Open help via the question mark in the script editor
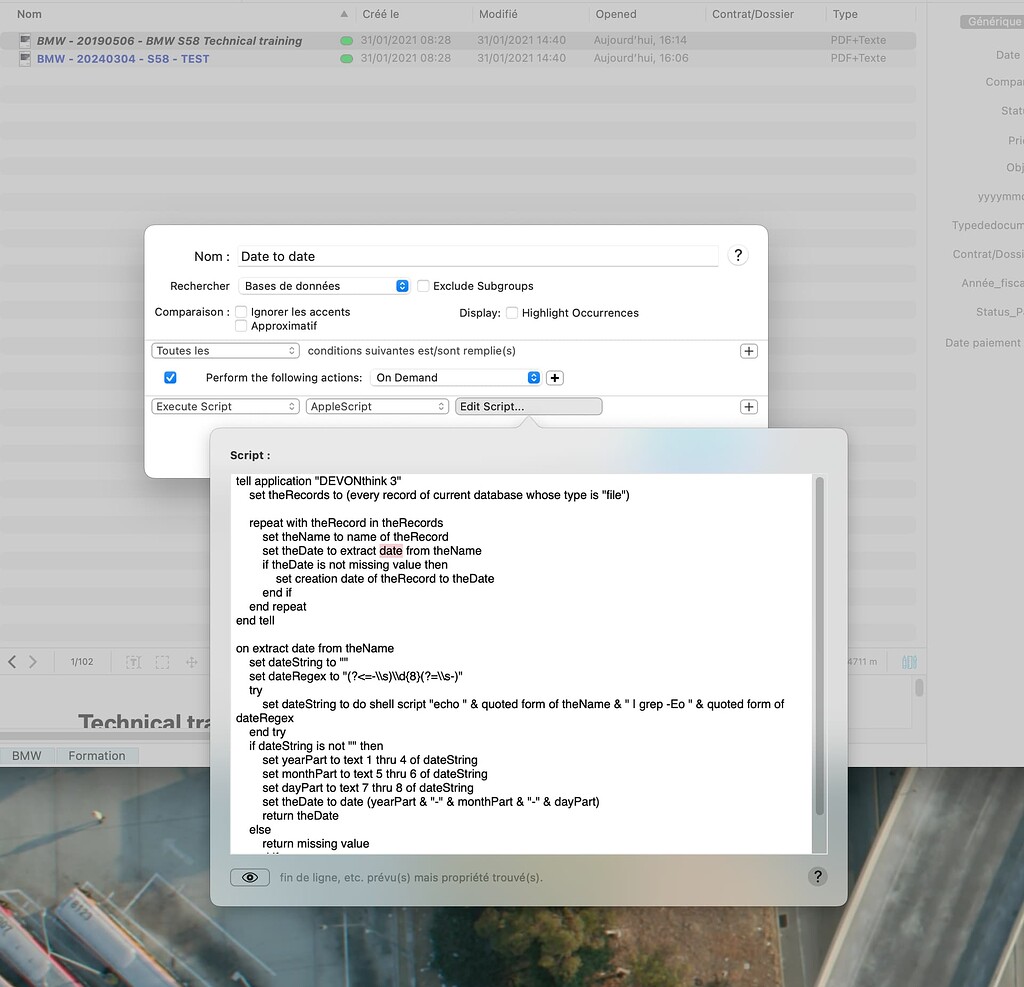This screenshot has width=1024, height=987. point(818,877)
